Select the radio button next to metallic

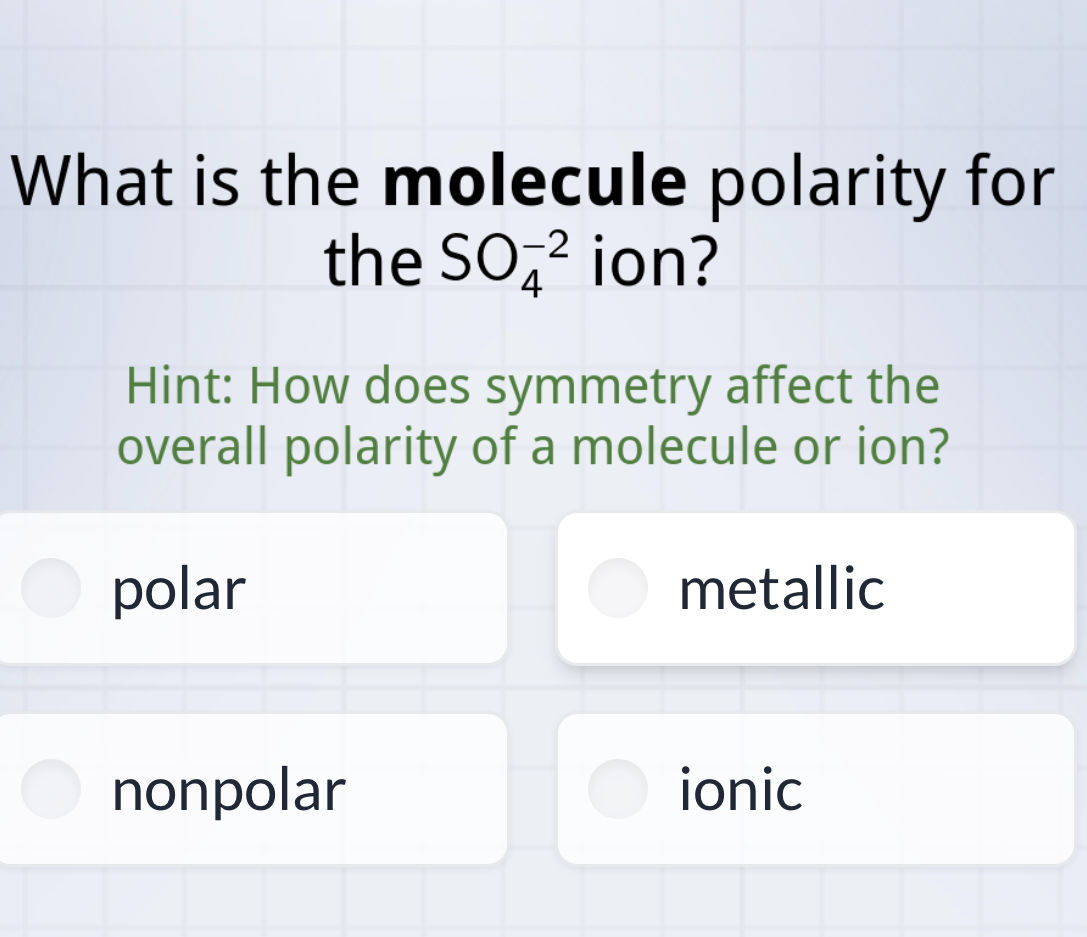click(618, 589)
